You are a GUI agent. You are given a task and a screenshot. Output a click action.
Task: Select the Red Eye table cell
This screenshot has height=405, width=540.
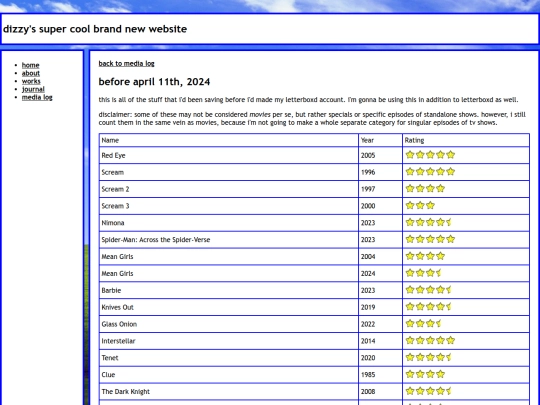pyautogui.click(x=229, y=155)
